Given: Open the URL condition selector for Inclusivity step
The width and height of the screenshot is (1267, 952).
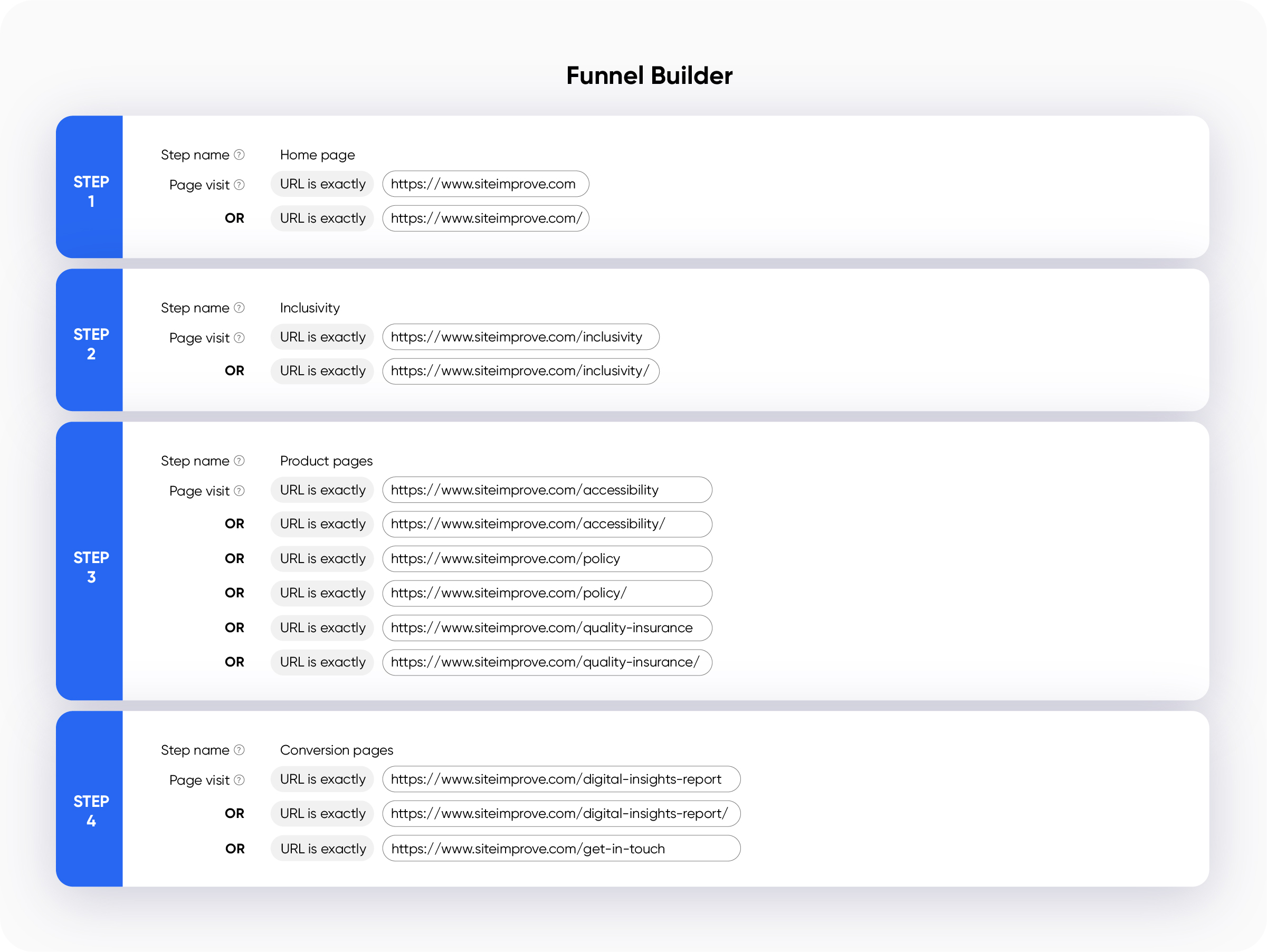Looking at the screenshot, I should click(322, 337).
